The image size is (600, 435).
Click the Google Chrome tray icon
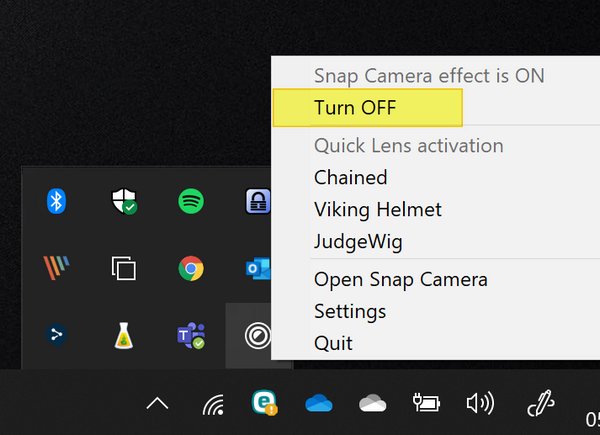point(191,268)
